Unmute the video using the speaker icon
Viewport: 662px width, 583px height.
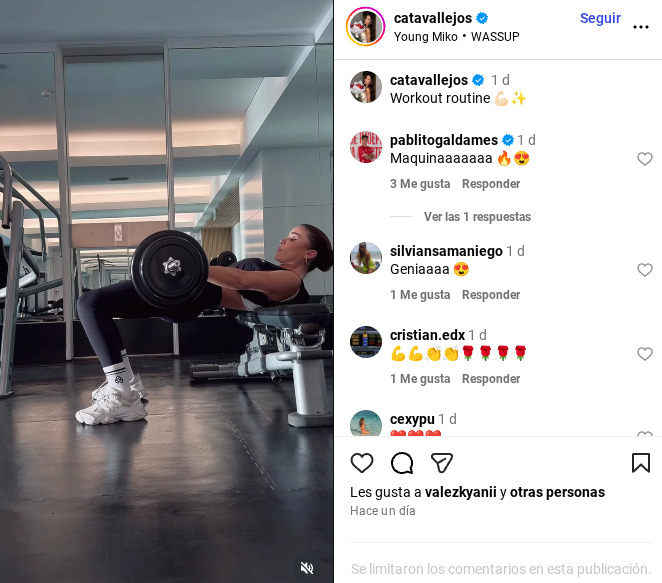pos(307,568)
